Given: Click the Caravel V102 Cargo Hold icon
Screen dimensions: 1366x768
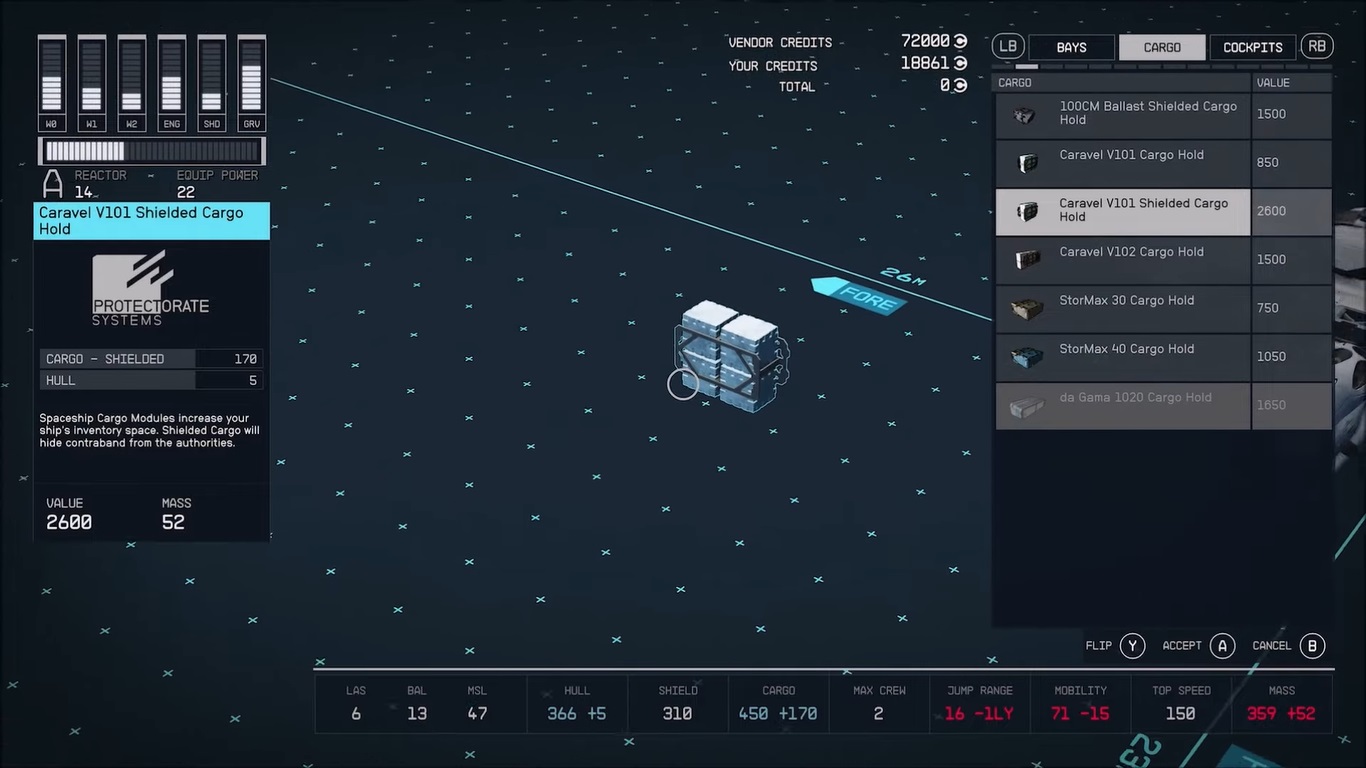Looking at the screenshot, I should click(1027, 260).
